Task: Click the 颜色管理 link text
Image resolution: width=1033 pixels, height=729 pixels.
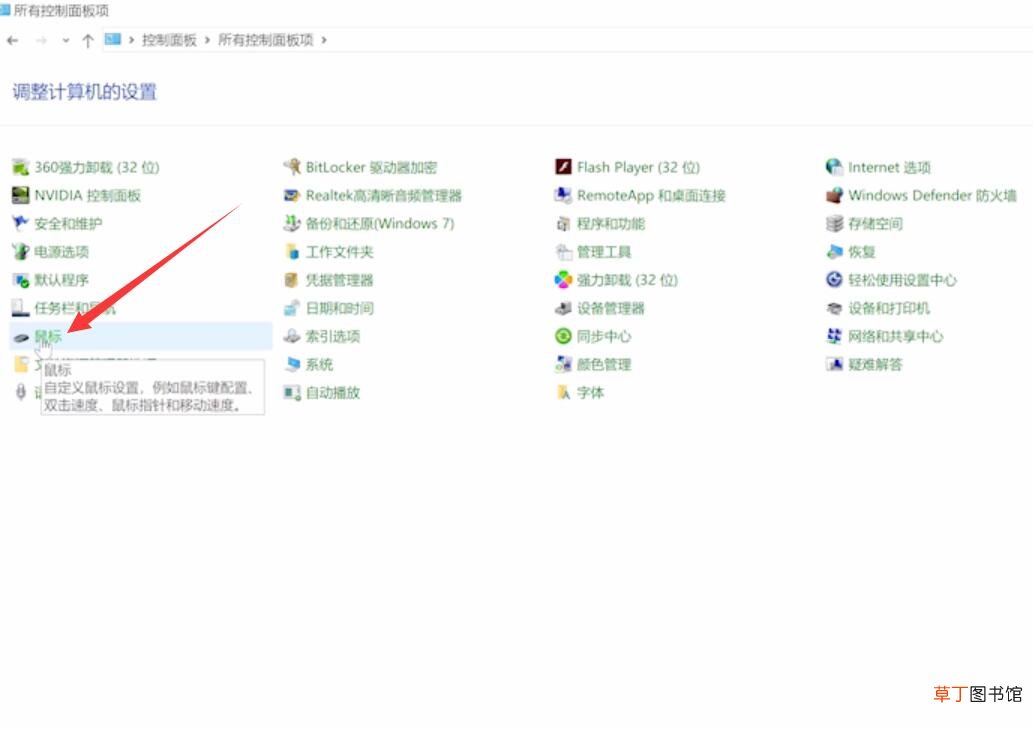Action: (x=604, y=365)
